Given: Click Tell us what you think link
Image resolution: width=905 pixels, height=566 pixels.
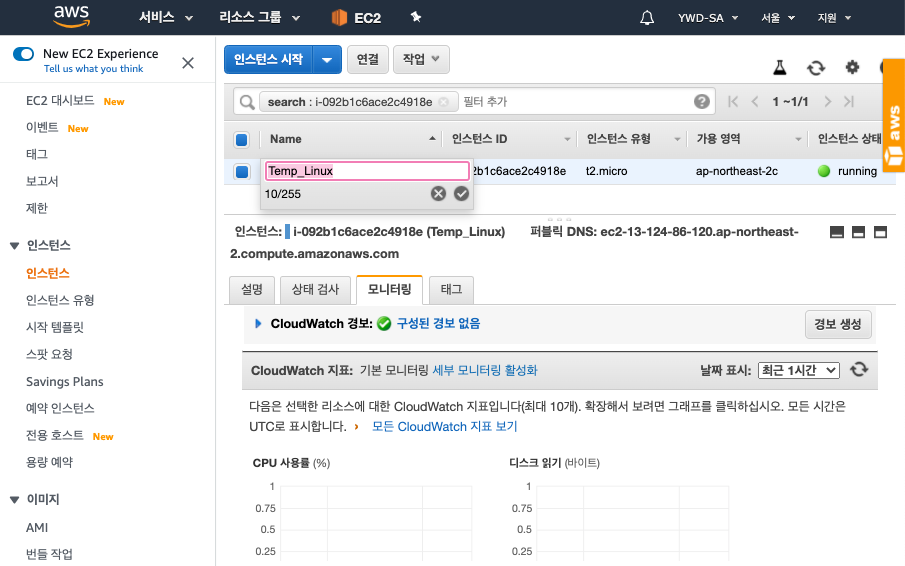Looking at the screenshot, I should [94, 69].
